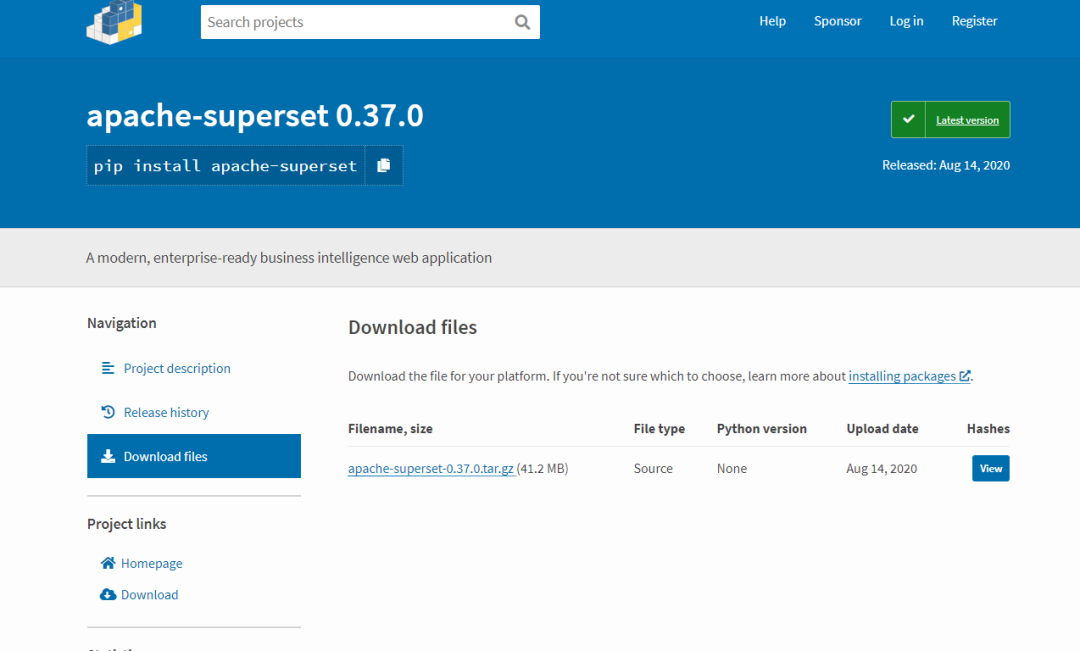Click the Latest version checkmark icon
Viewport: 1080px width, 651px height.
pos(908,120)
